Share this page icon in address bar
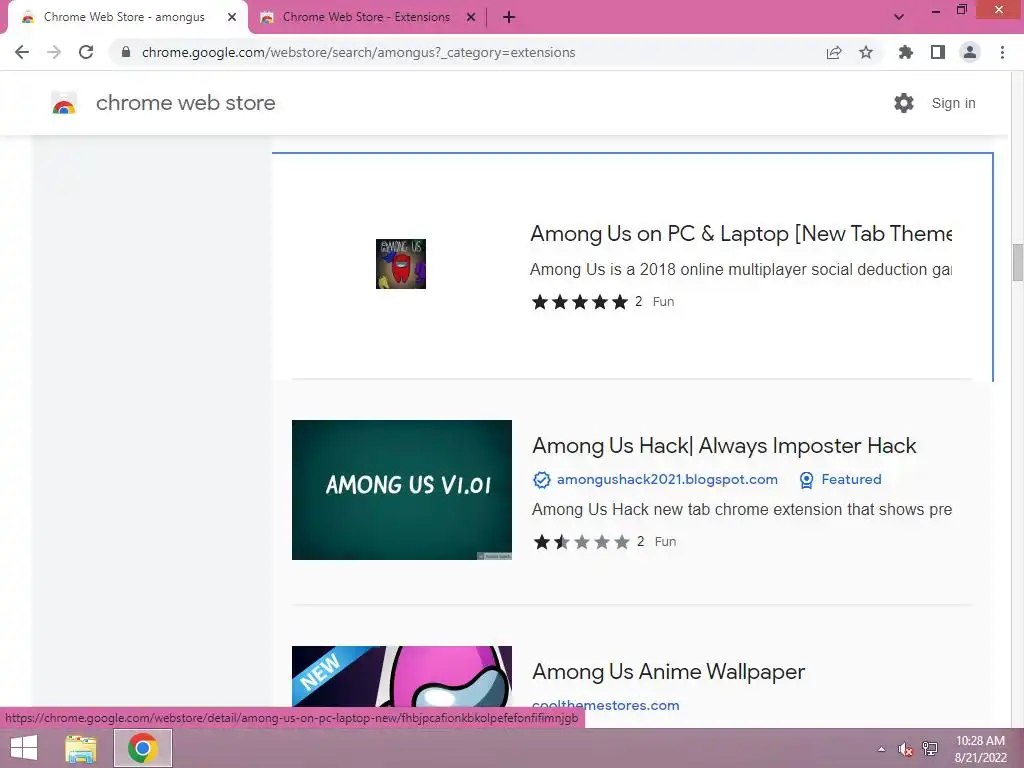Screen dimensions: 1024x768 coord(834,52)
